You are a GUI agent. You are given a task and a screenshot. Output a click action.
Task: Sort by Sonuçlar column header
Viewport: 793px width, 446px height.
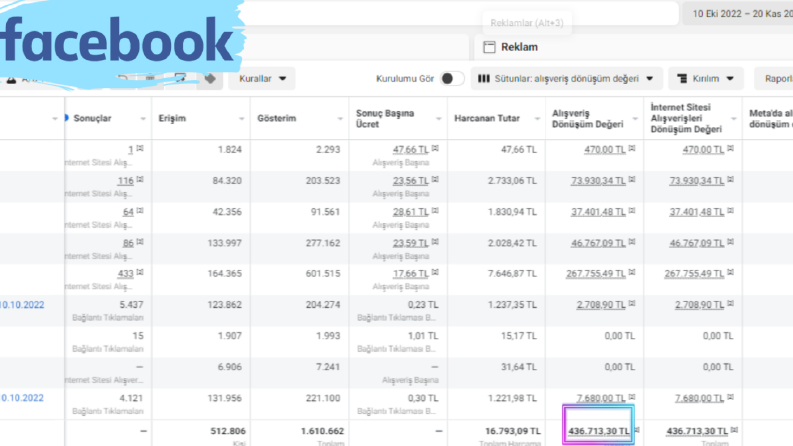pyautogui.click(x=92, y=118)
